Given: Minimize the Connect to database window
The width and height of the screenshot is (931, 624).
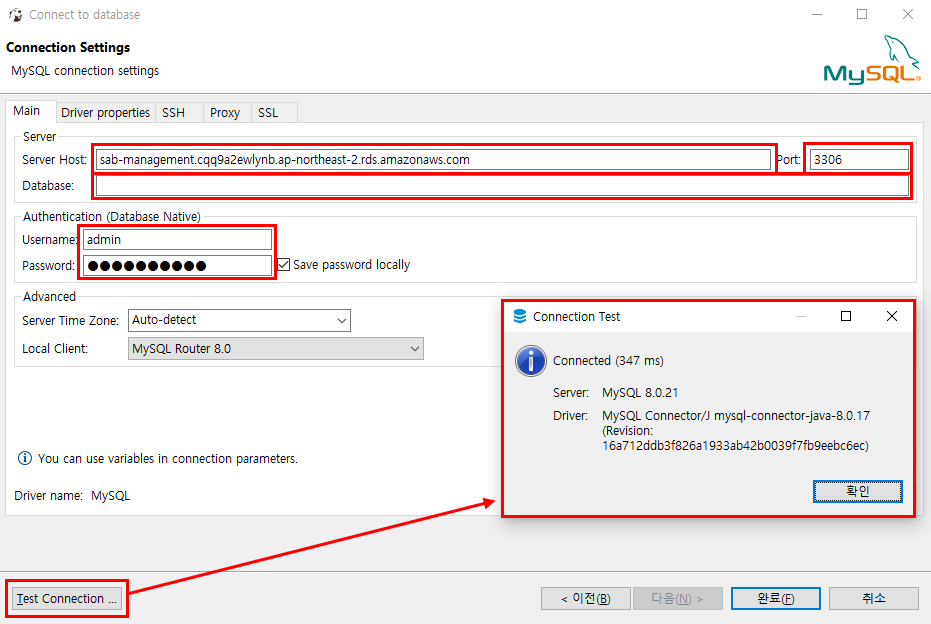Looking at the screenshot, I should pyautogui.click(x=817, y=14).
